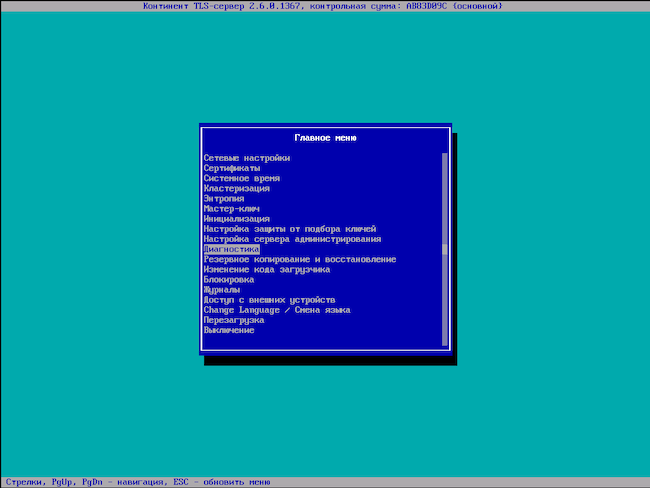Screen dimensions: 650x488
Task: Select Изменение кода загрузчика
Action: (267, 269)
